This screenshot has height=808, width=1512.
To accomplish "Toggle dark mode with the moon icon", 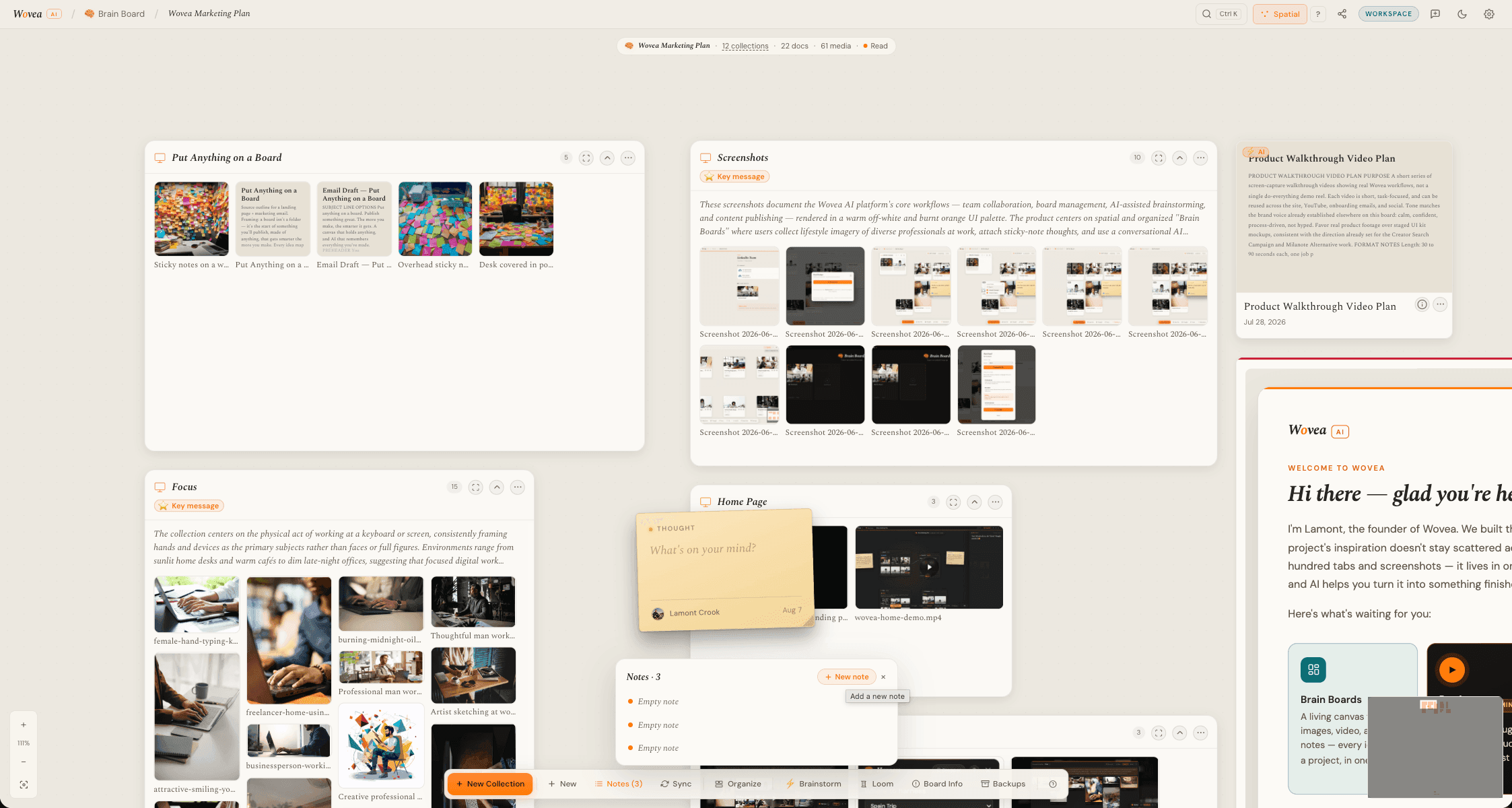I will 1462,14.
